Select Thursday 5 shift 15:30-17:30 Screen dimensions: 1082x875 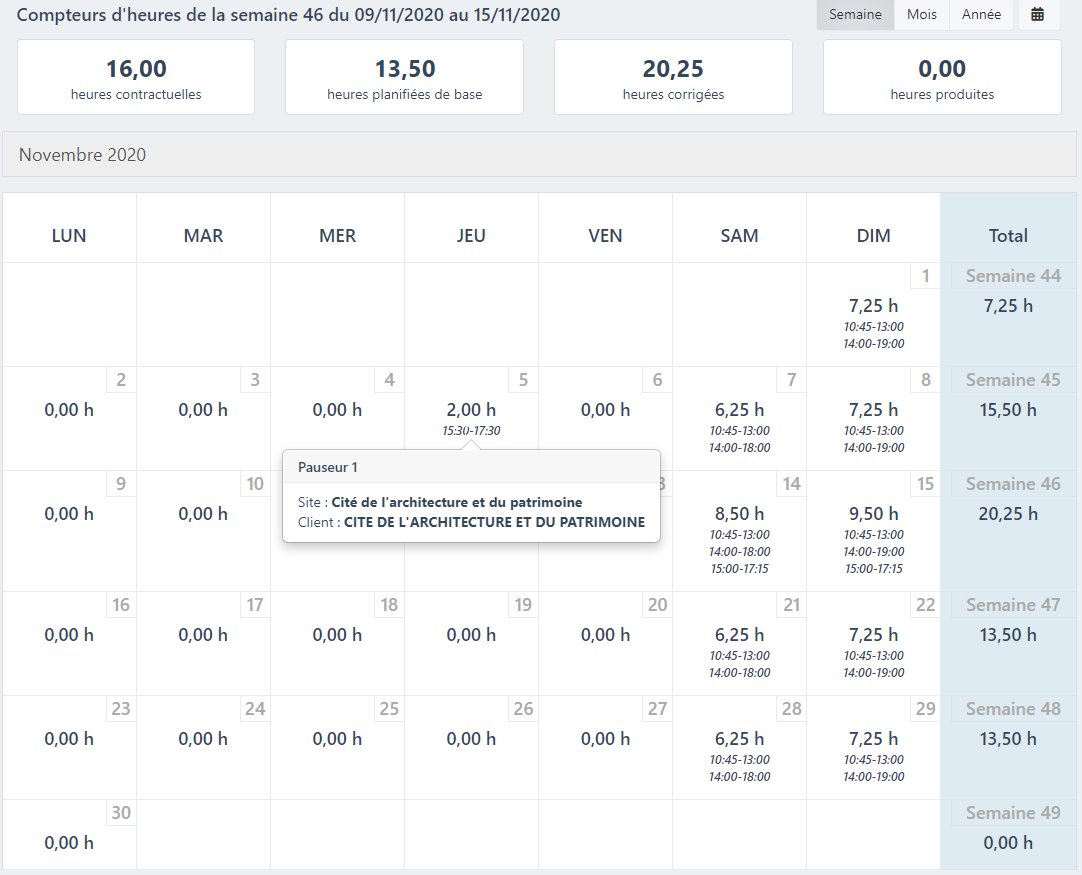point(471,431)
